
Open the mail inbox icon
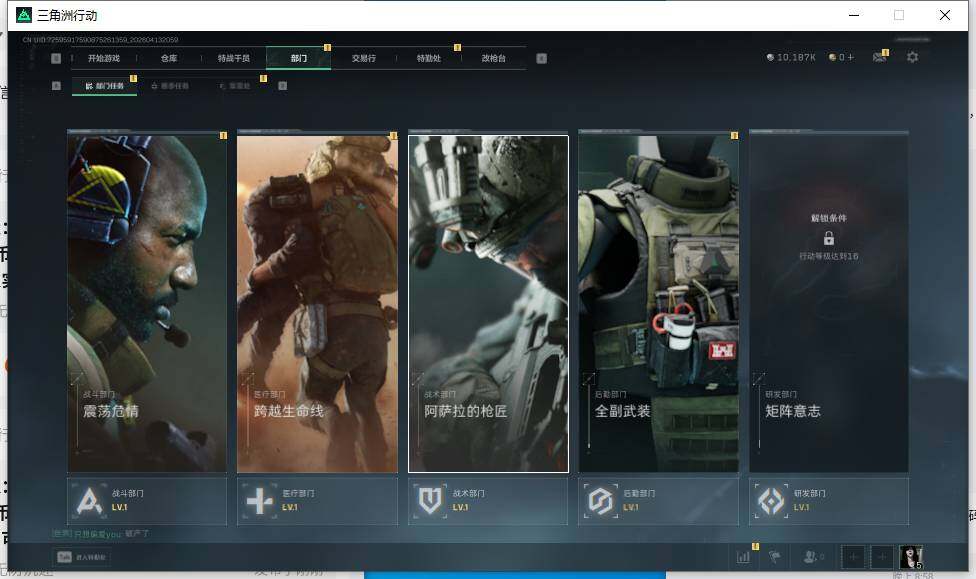879,57
